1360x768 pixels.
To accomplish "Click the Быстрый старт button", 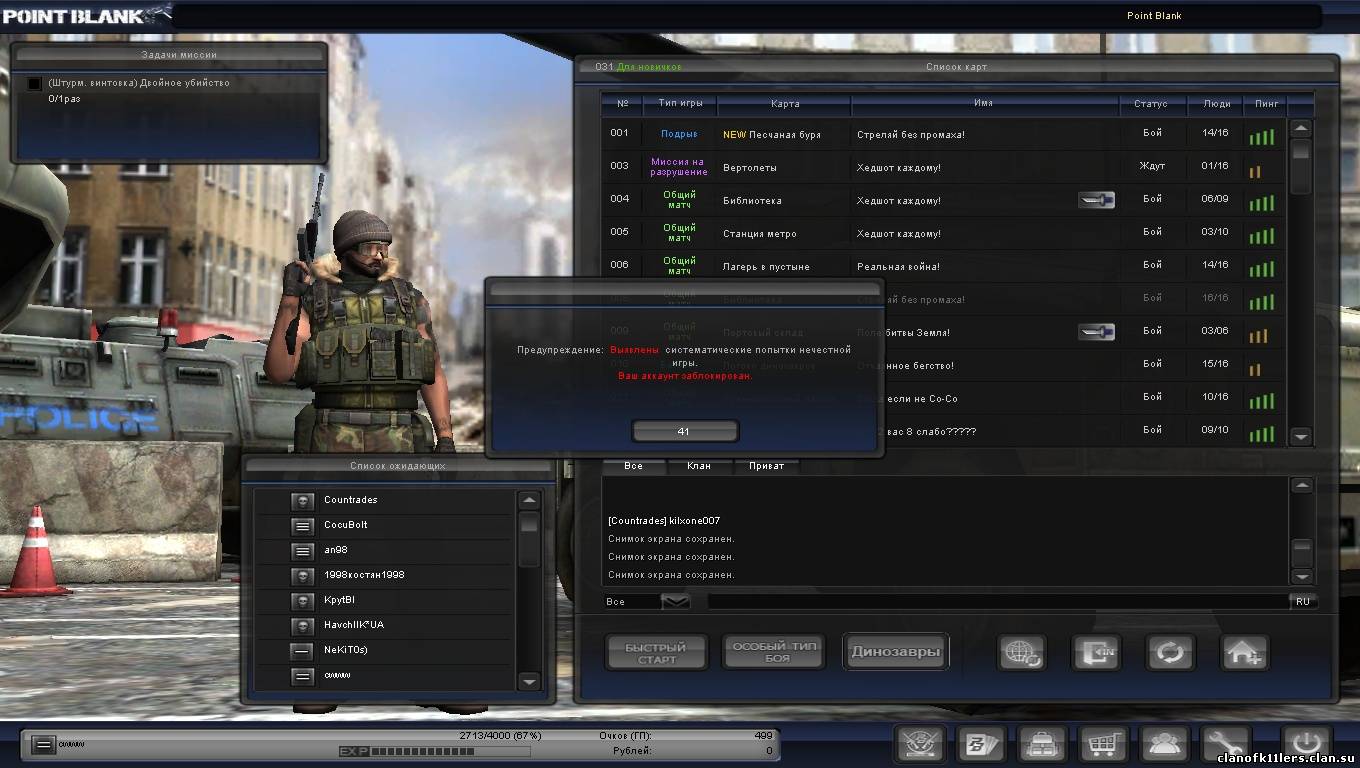I will [656, 653].
